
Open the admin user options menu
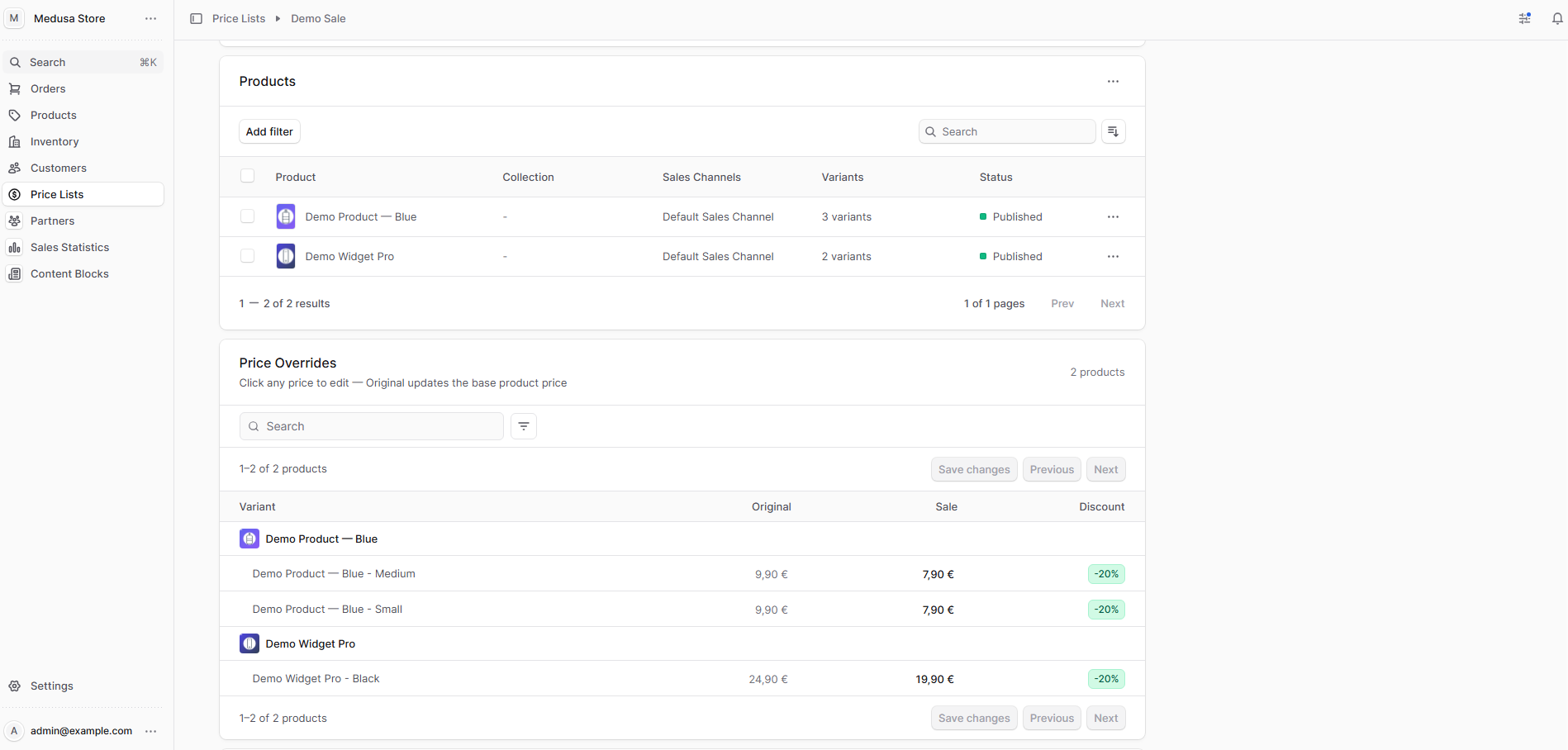[150, 731]
